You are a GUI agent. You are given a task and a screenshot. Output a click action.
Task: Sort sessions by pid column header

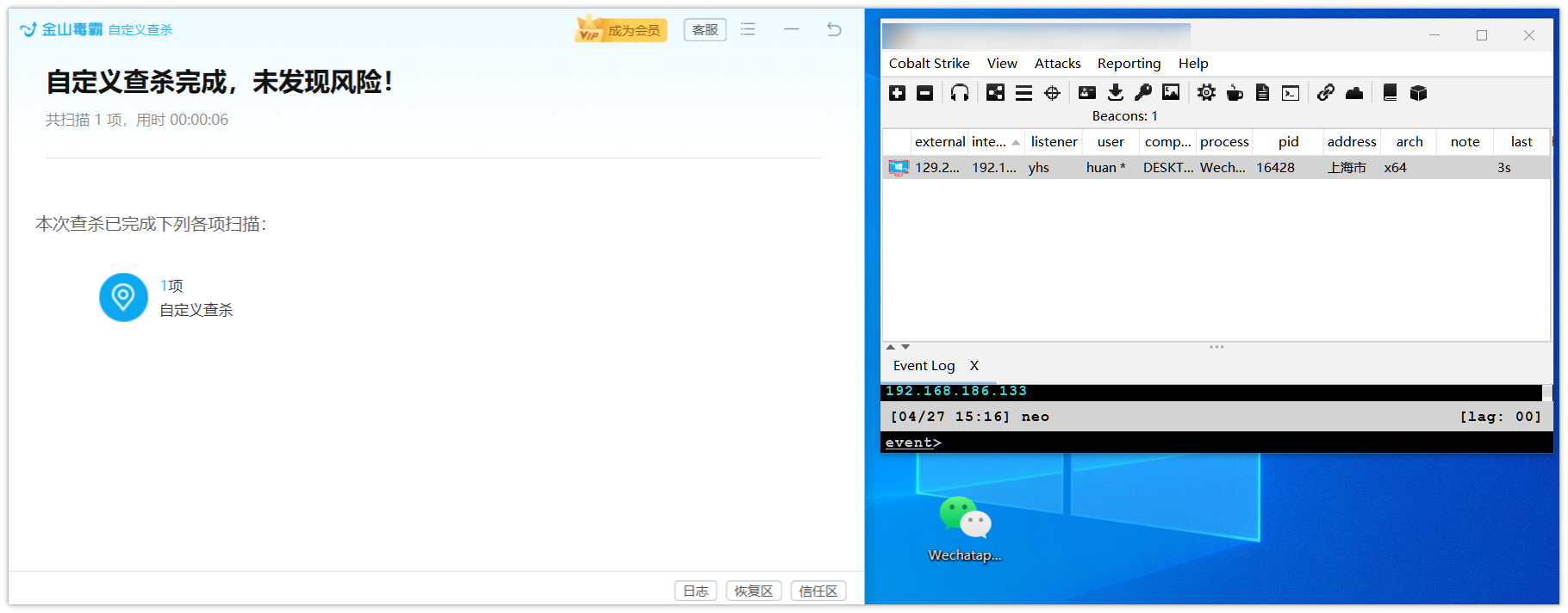(1288, 142)
